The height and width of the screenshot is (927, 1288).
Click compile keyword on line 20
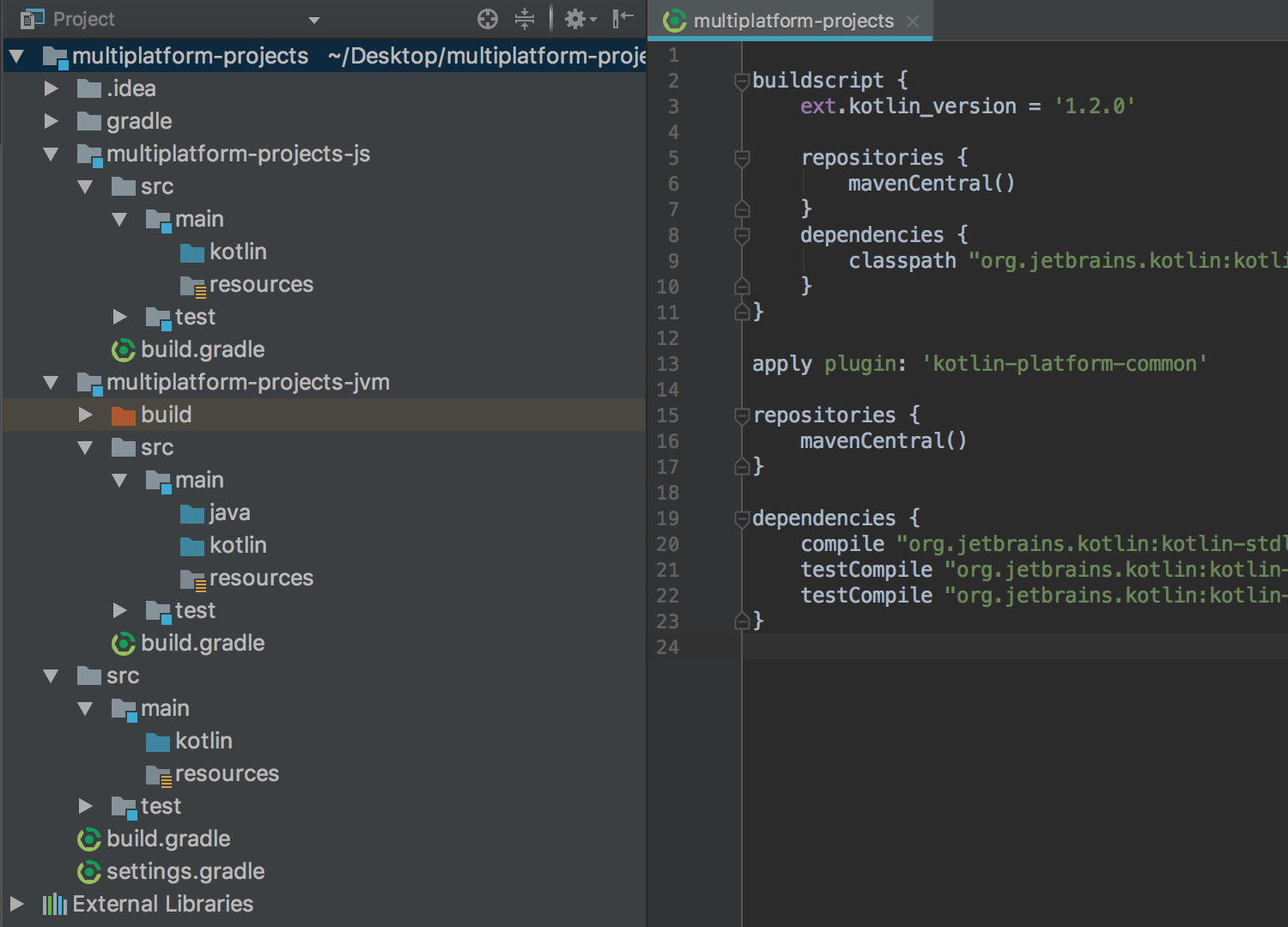tap(842, 544)
